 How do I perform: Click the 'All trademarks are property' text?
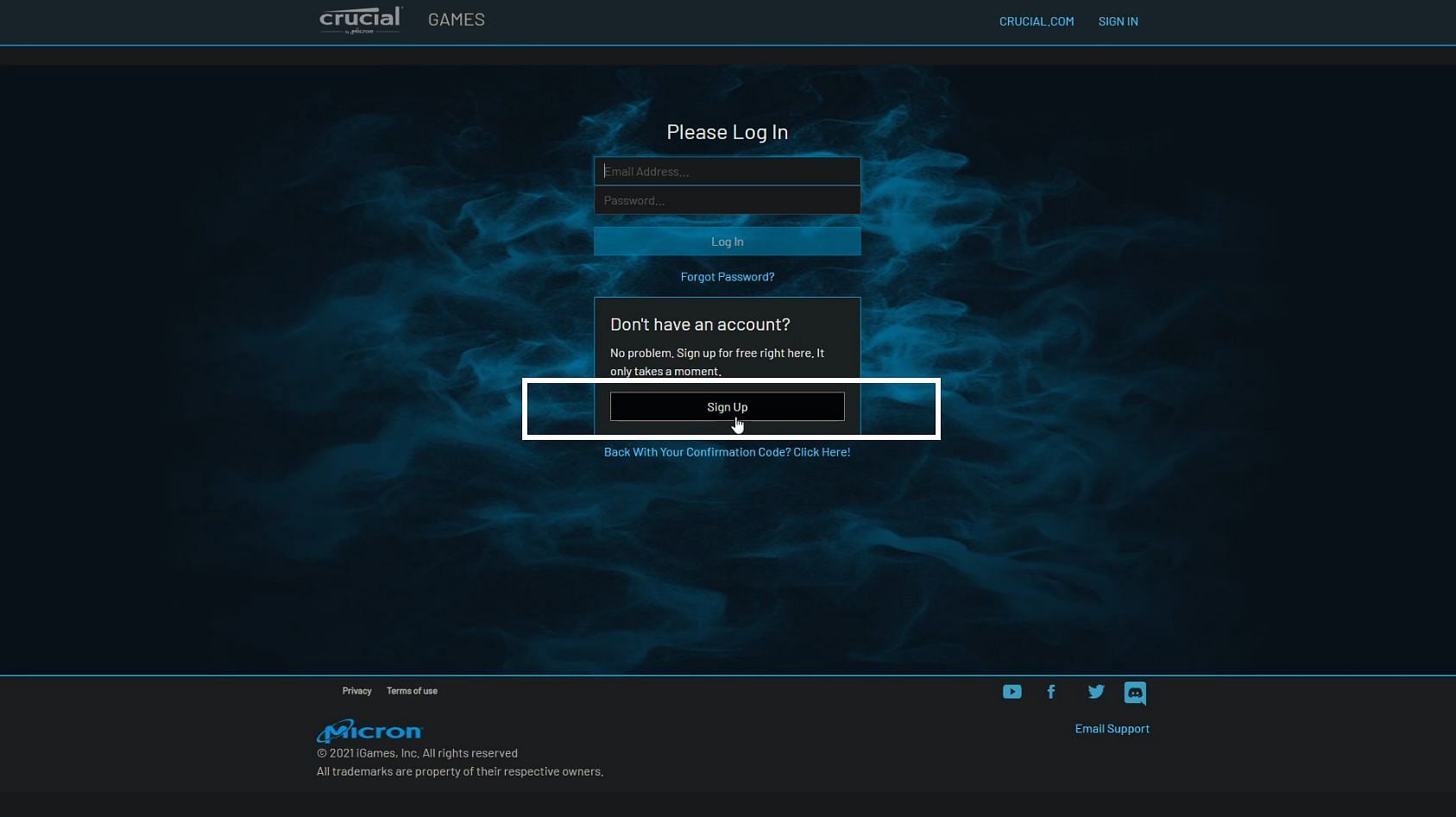point(460,772)
